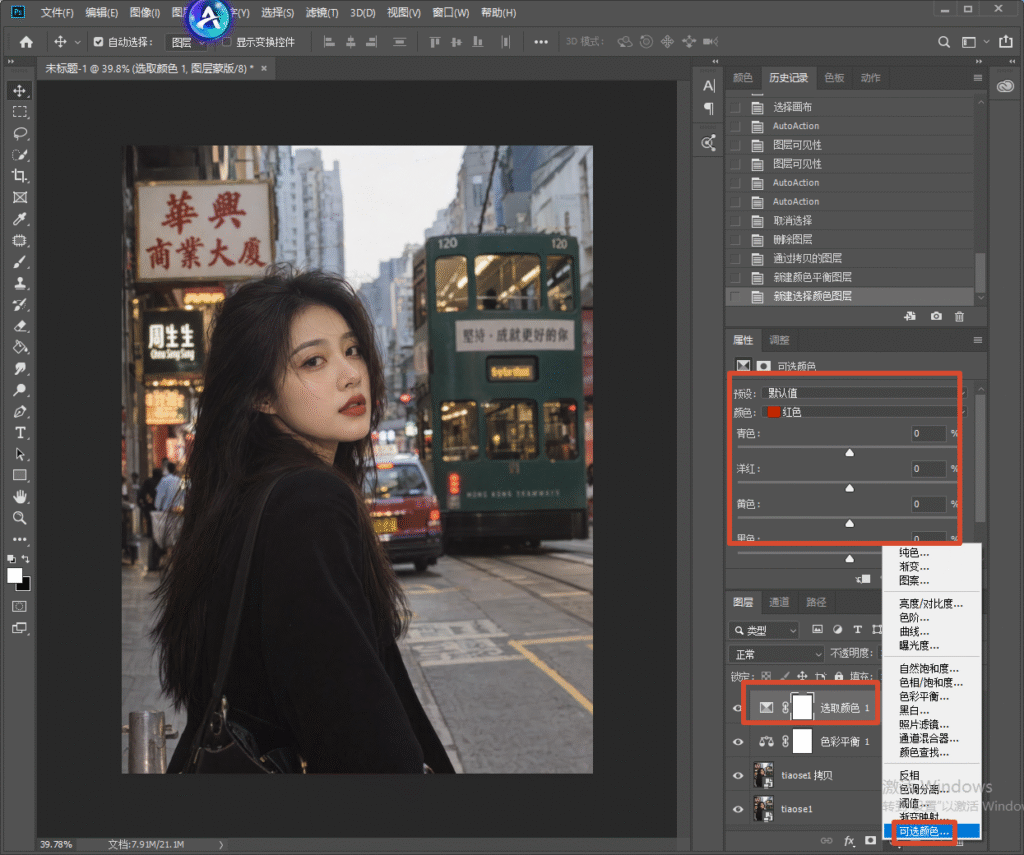Viewport: 1024px width, 855px height.
Task: Select the Move tool in the toolbox
Action: point(20,90)
